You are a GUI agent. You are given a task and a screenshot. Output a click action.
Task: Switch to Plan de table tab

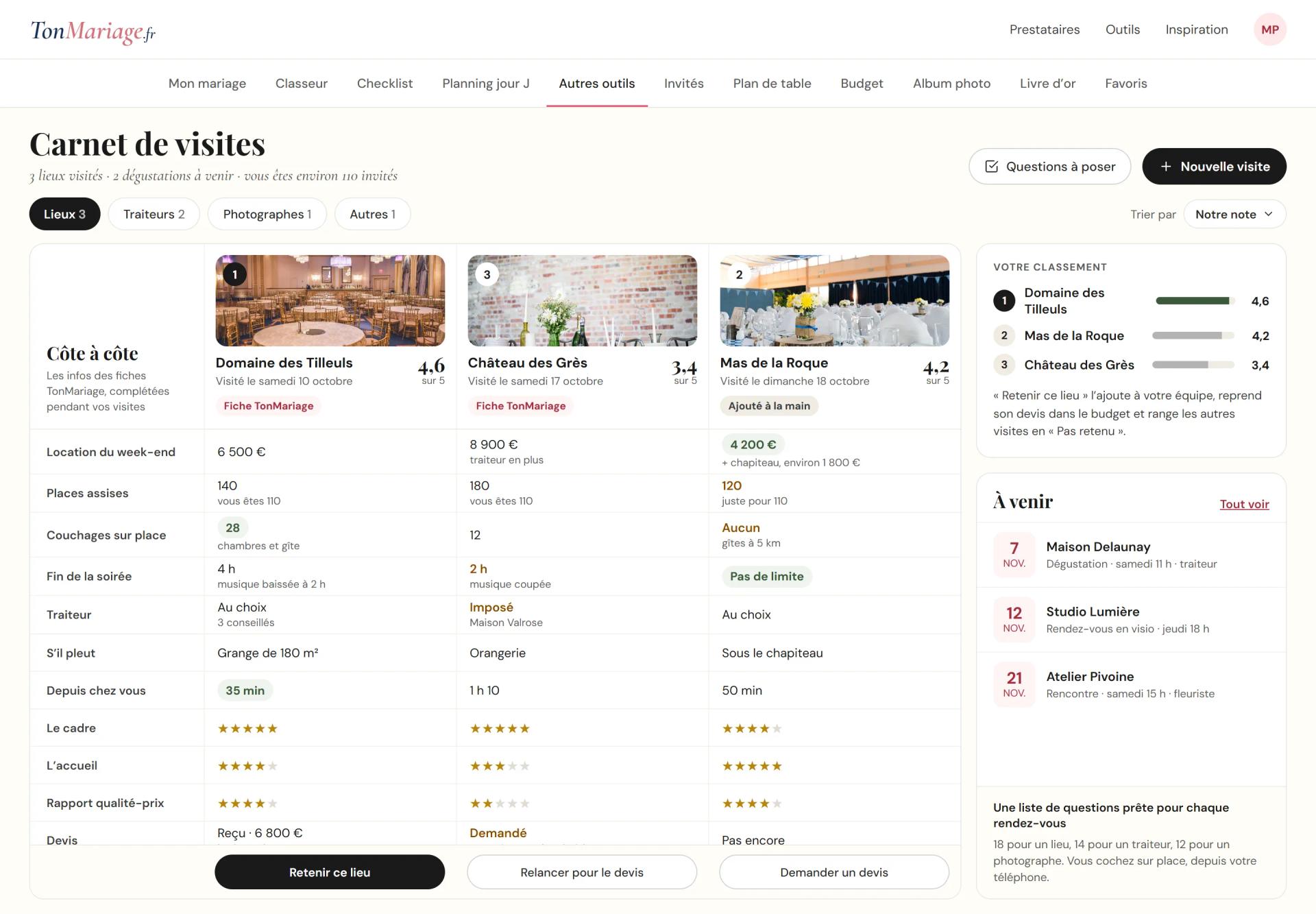tap(772, 83)
